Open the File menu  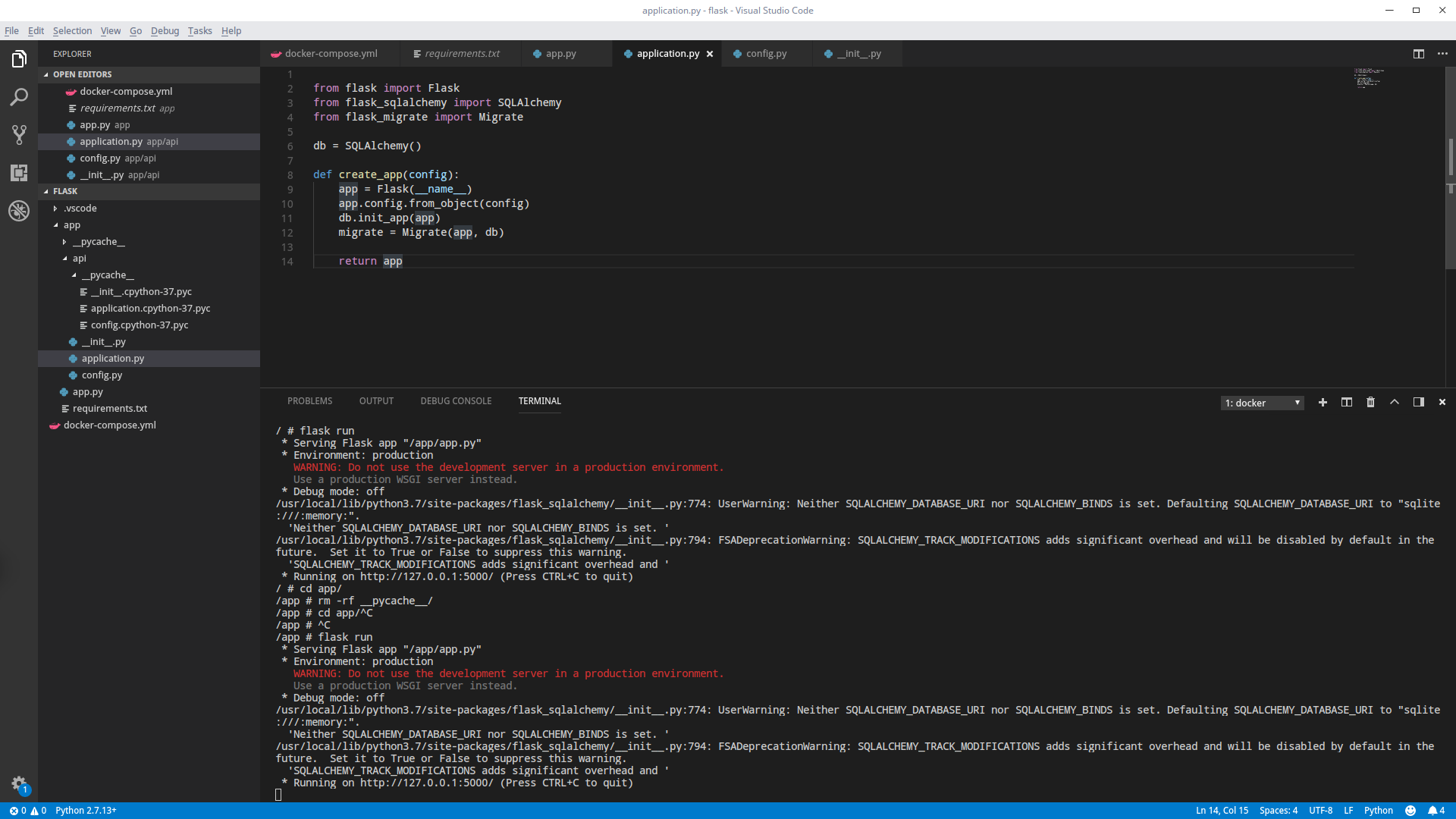11,31
